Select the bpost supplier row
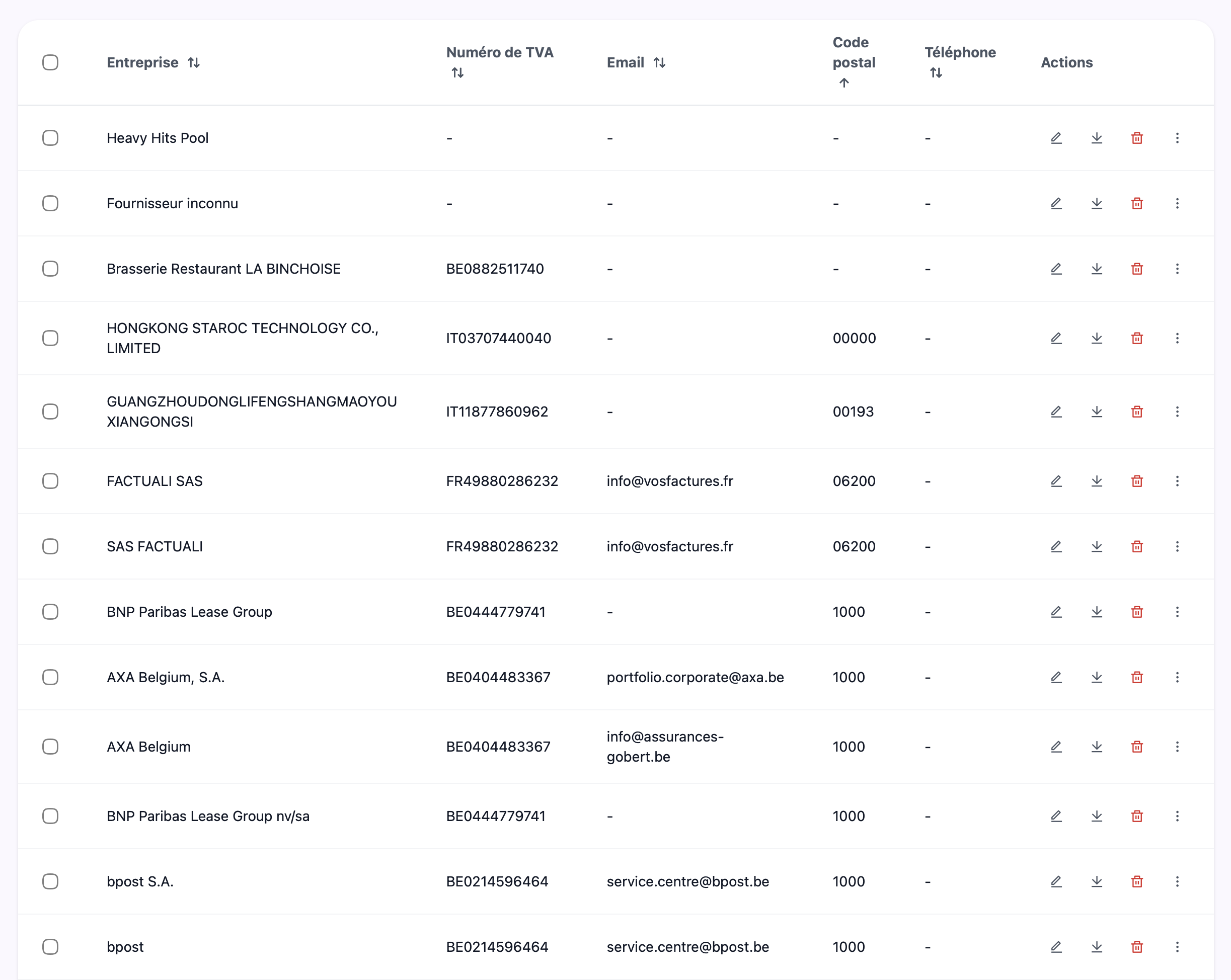The image size is (1231, 980). pos(50,947)
